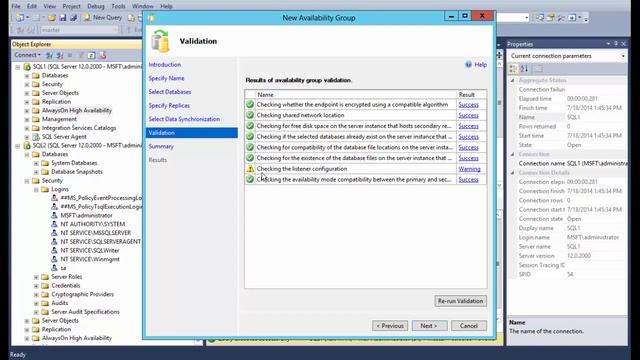Click the Categorized view icon in Properties
This screenshot has height=360, width=640.
513,69
